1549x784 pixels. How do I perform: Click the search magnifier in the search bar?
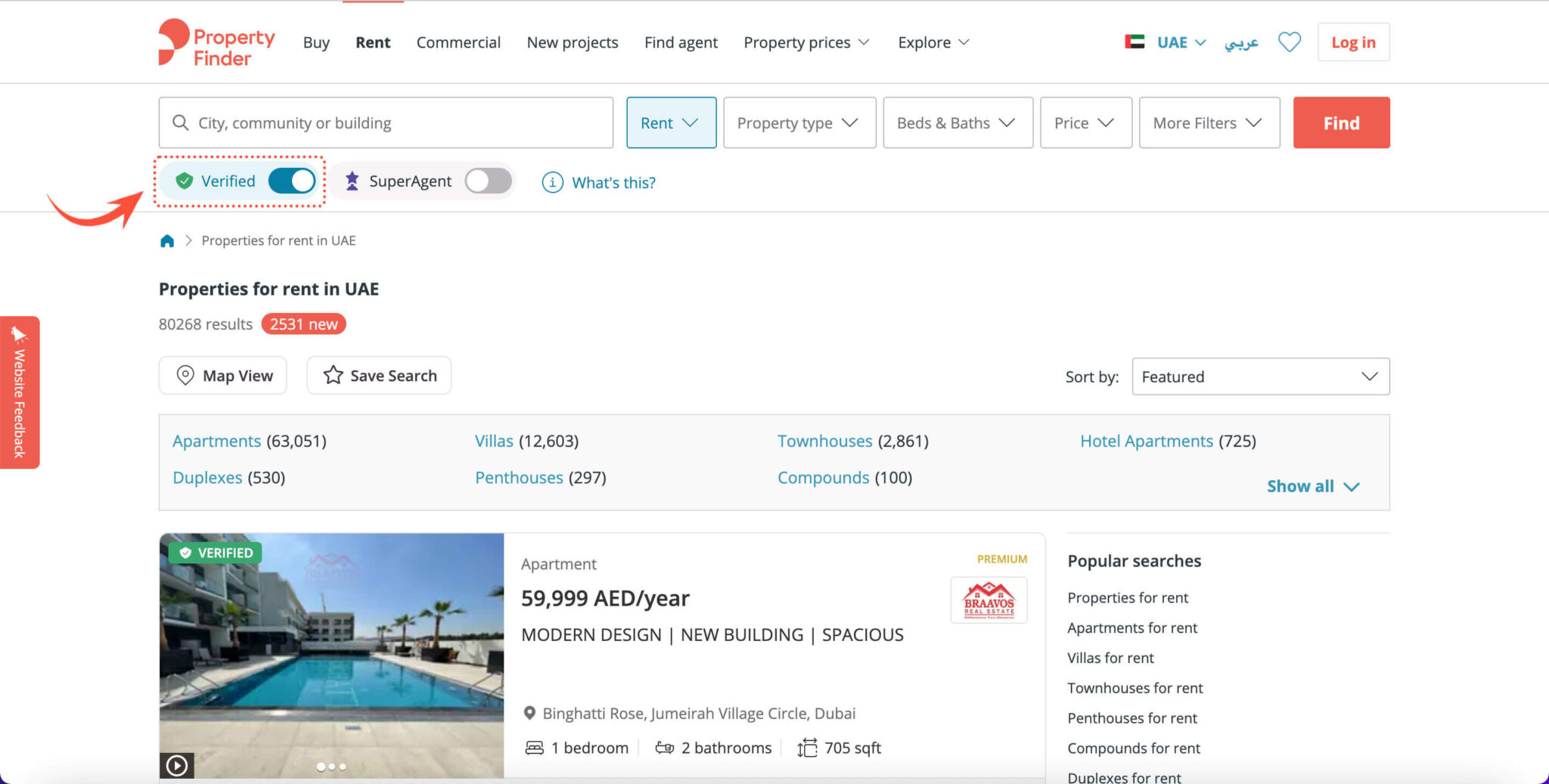[181, 122]
